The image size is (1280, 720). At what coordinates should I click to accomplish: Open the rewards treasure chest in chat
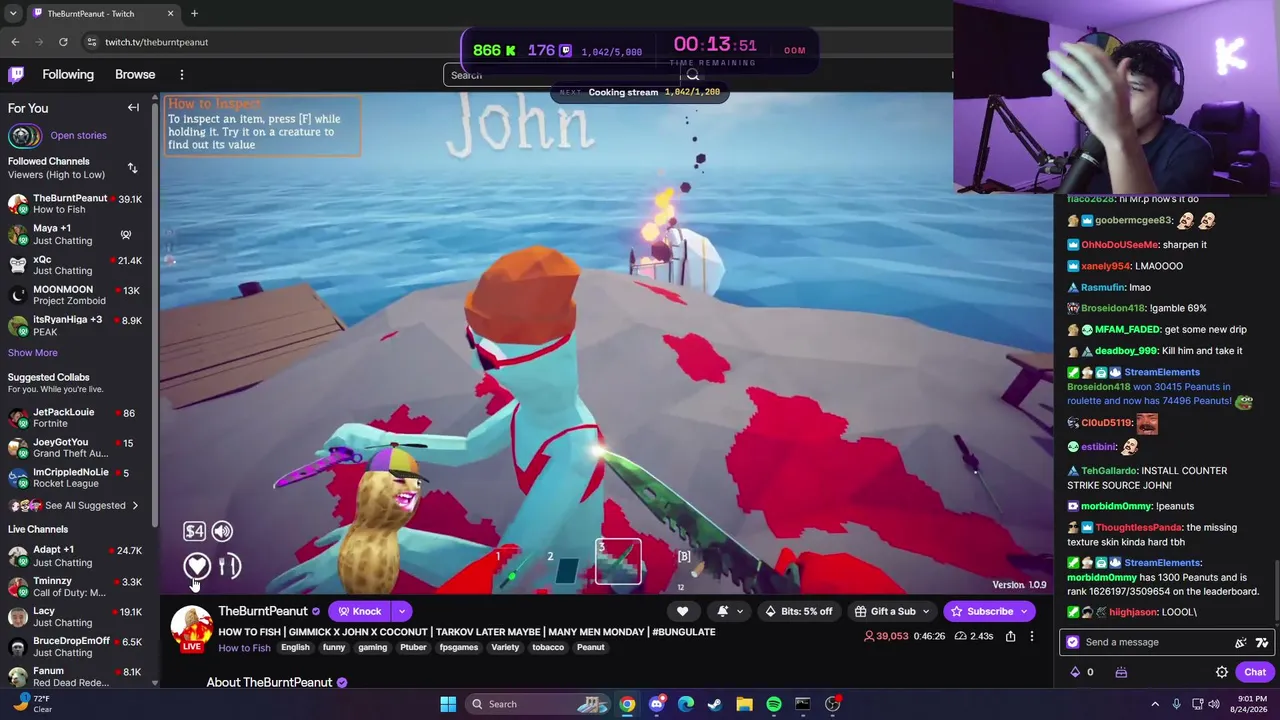[1121, 672]
